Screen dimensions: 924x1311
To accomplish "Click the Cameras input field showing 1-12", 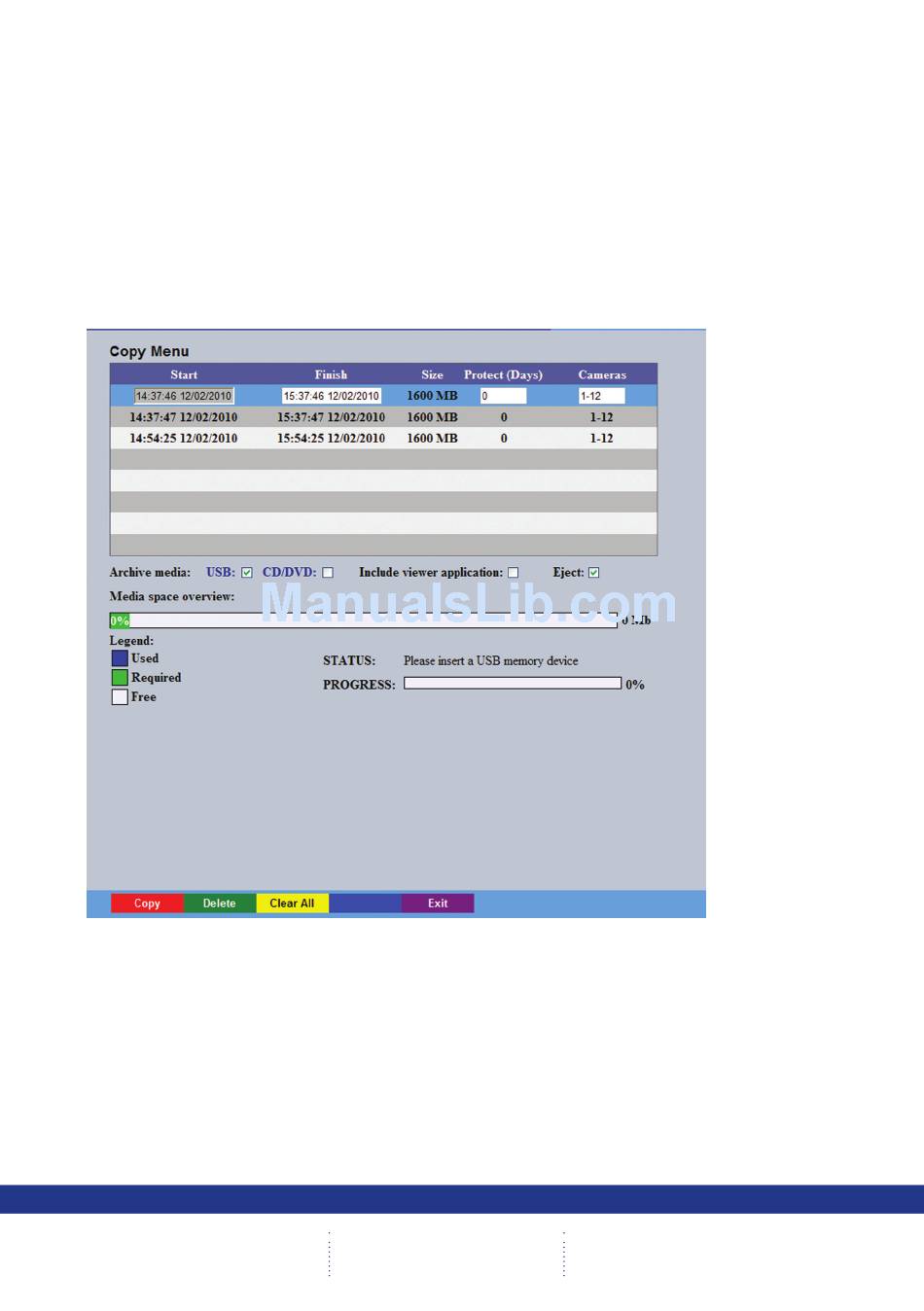I will tap(602, 396).
